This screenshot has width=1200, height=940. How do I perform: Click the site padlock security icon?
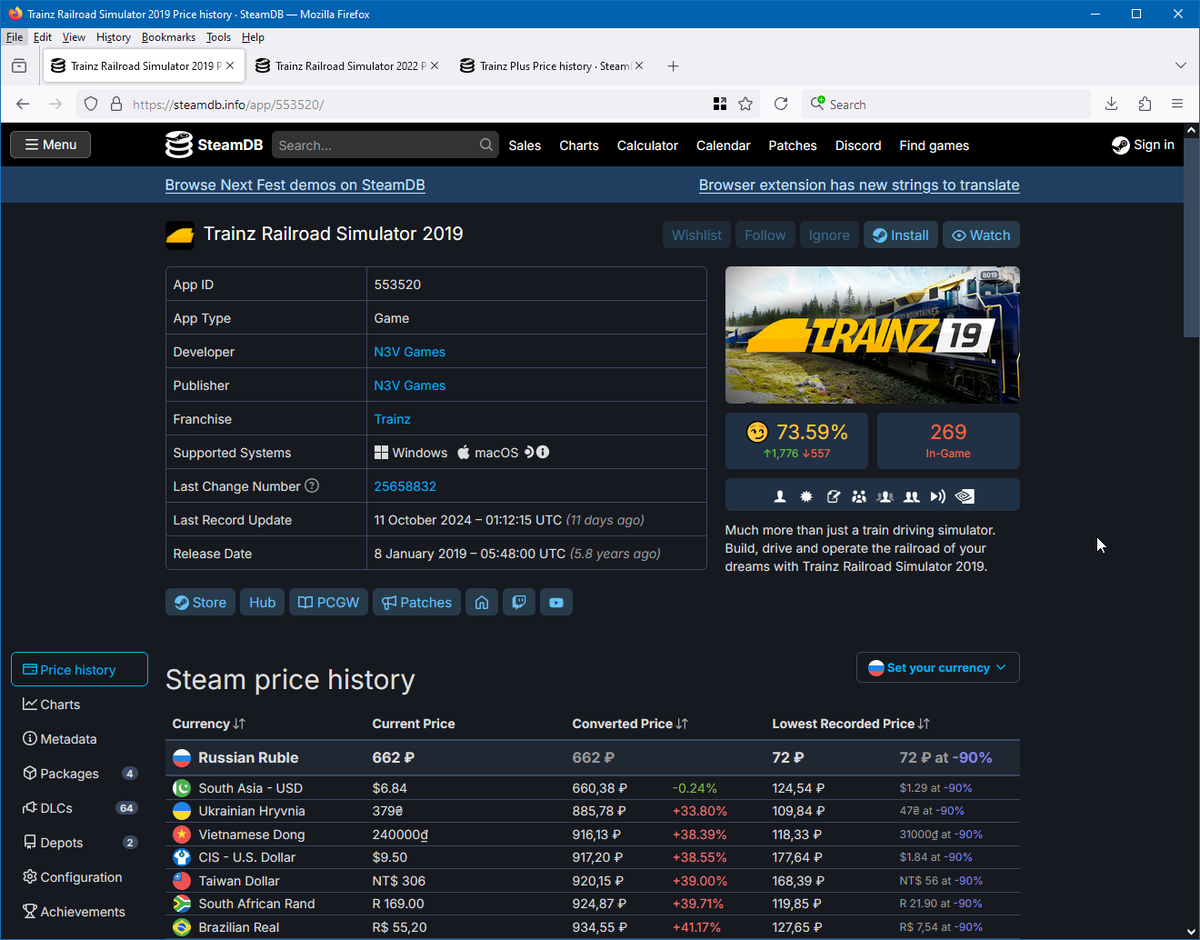pyautogui.click(x=116, y=104)
